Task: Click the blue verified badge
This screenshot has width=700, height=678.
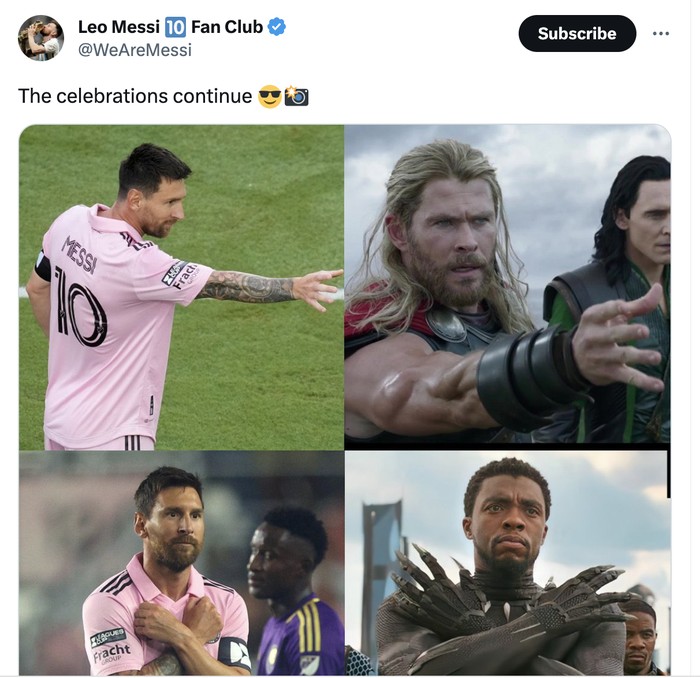Action: (x=277, y=27)
